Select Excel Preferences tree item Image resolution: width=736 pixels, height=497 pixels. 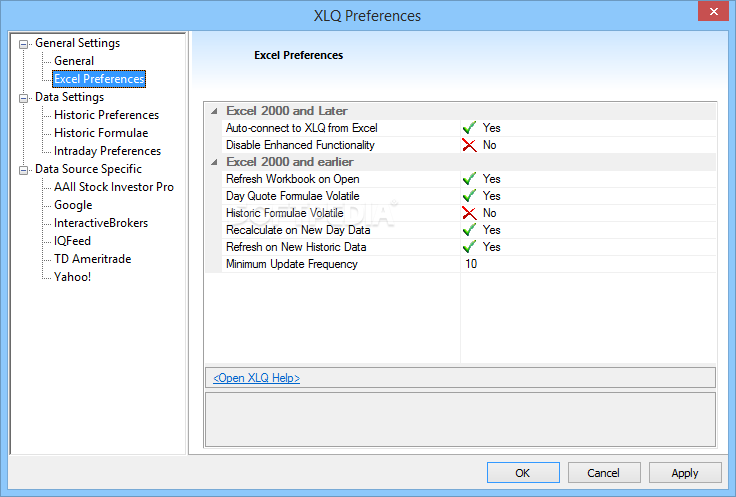click(99, 79)
